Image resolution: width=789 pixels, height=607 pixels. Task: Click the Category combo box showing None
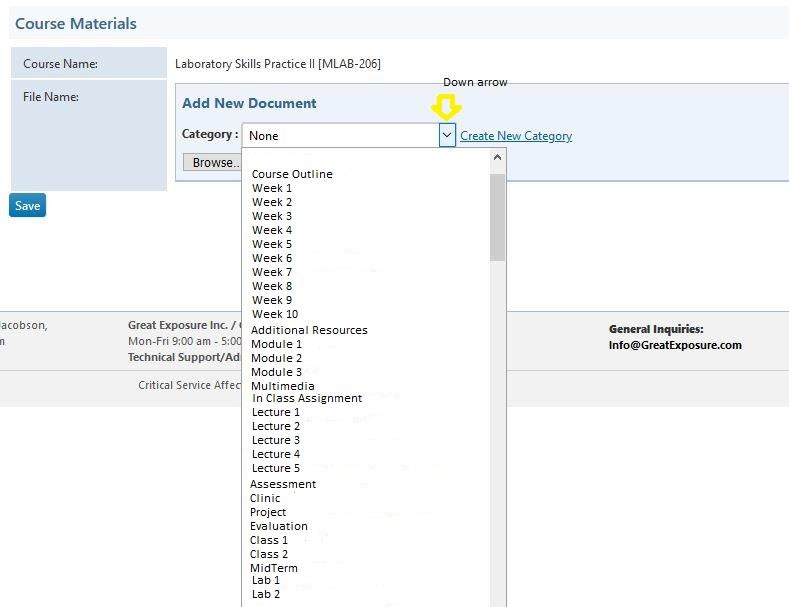(x=340, y=136)
